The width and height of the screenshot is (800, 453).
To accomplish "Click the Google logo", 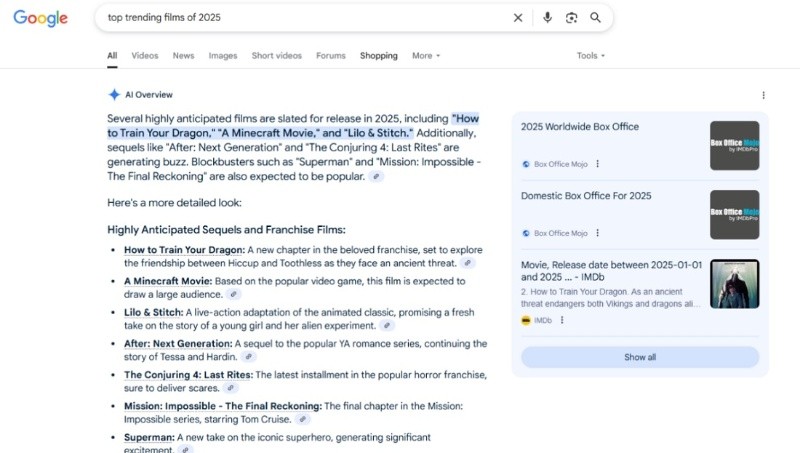I will [x=40, y=18].
